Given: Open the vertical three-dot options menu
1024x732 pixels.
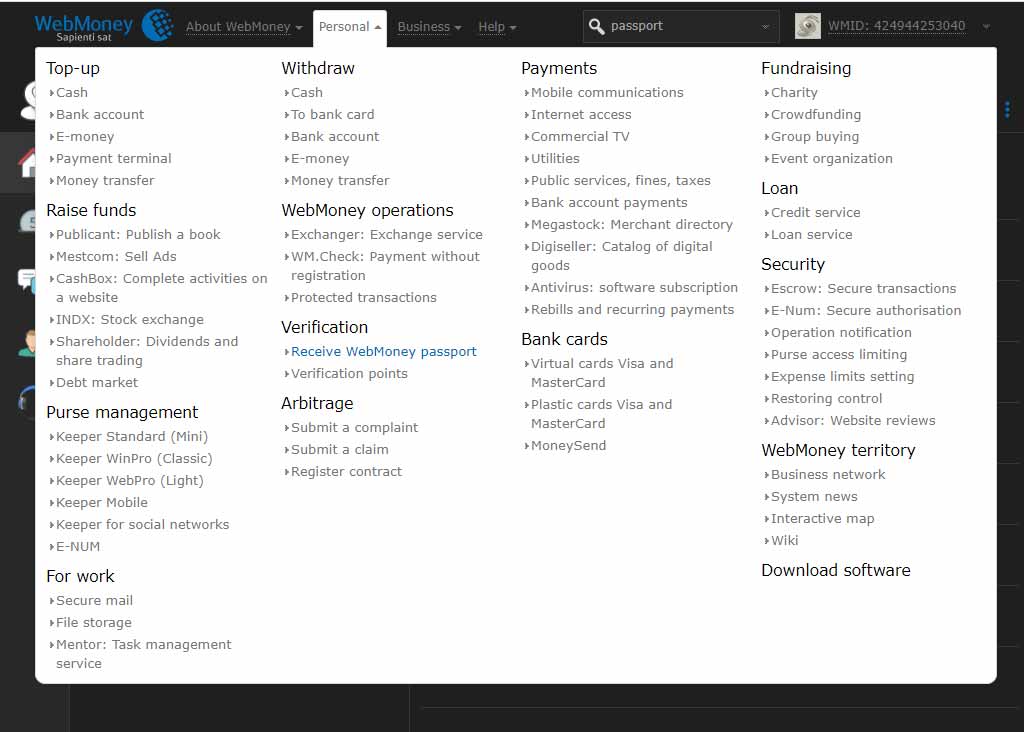Looking at the screenshot, I should (1008, 110).
